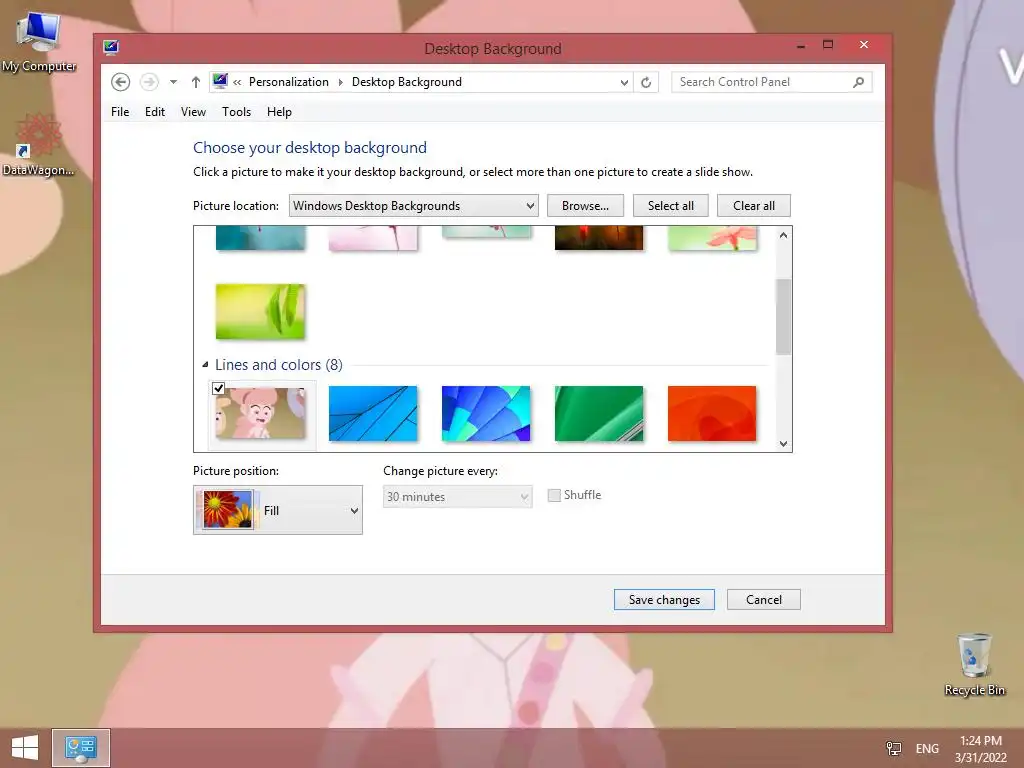The width and height of the screenshot is (1024, 768).
Task: Select the blue fan-shaped wallpaper
Action: coord(486,413)
